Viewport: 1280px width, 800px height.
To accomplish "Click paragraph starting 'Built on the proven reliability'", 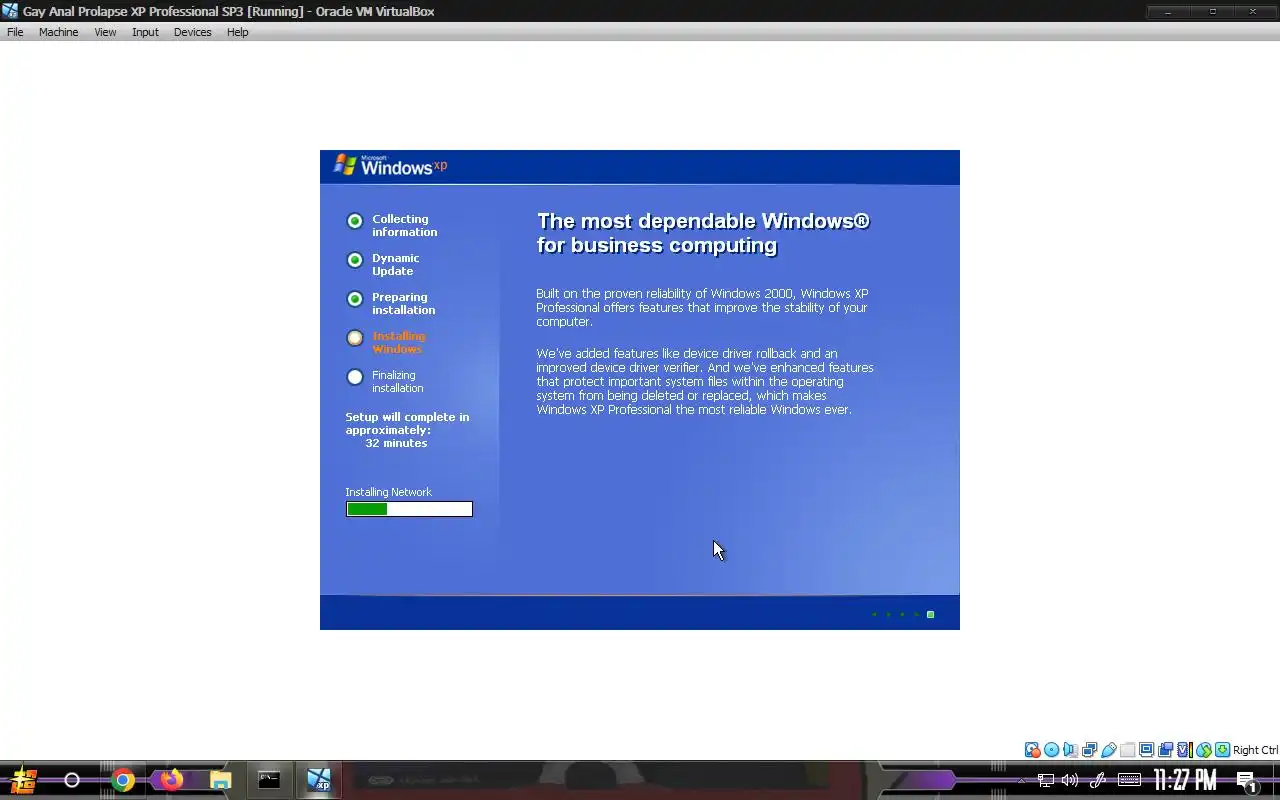I will (x=702, y=308).
